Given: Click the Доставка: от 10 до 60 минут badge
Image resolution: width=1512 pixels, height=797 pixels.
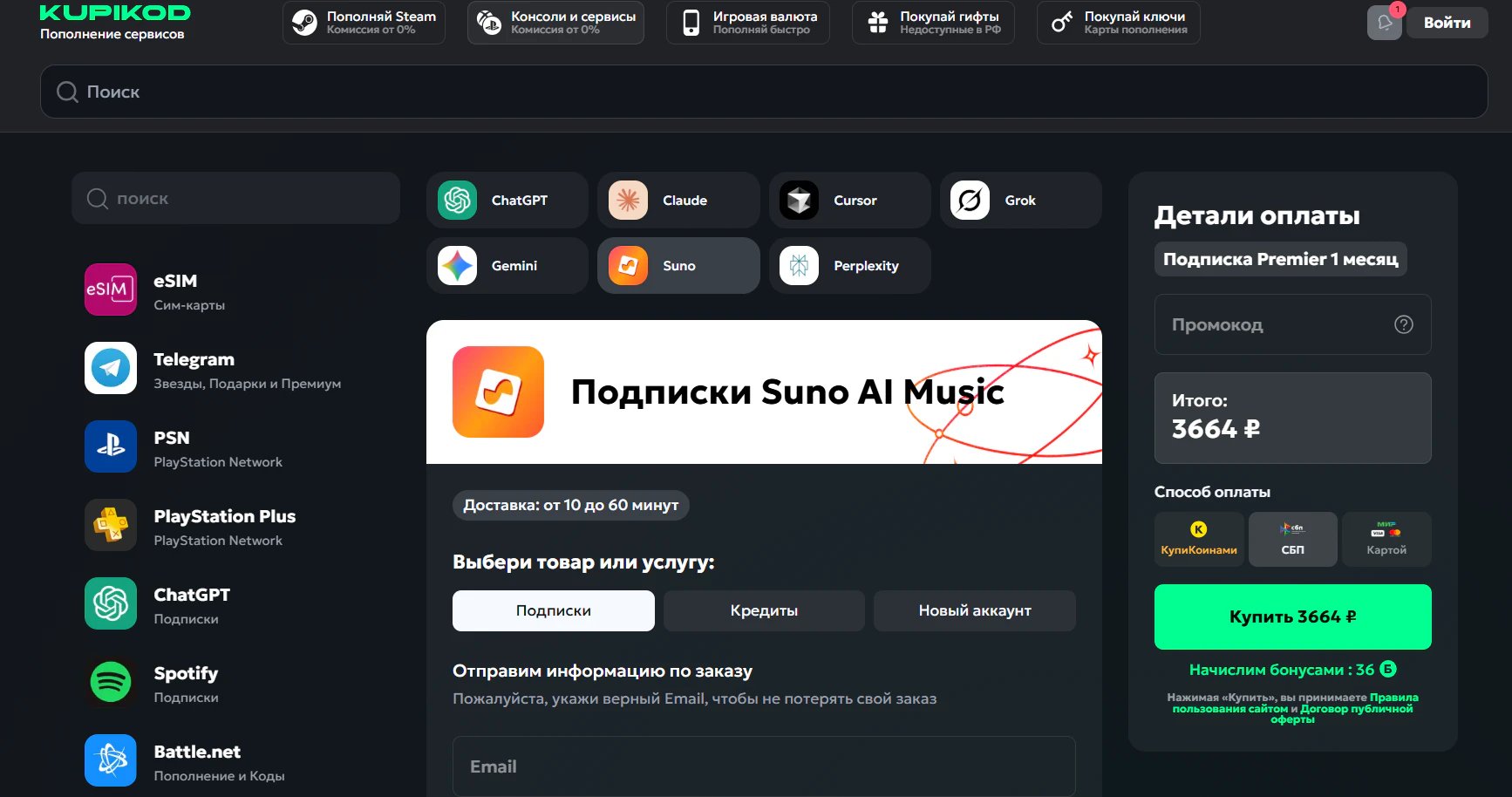Looking at the screenshot, I should (x=571, y=505).
